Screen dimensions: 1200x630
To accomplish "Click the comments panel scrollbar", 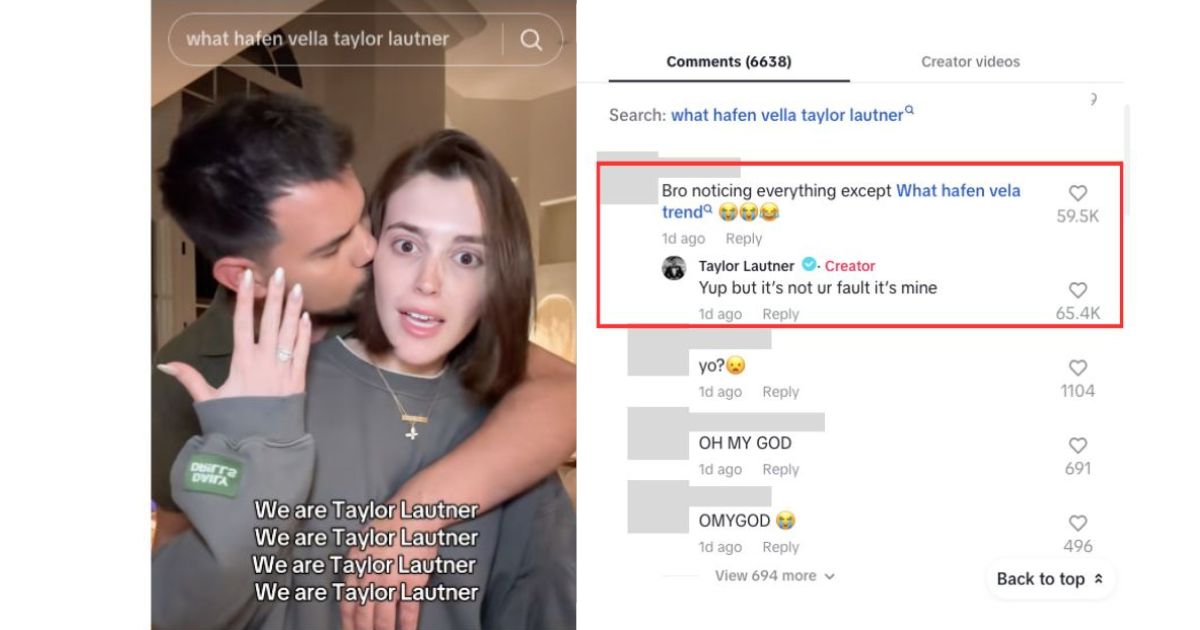I will pos(1127,160).
